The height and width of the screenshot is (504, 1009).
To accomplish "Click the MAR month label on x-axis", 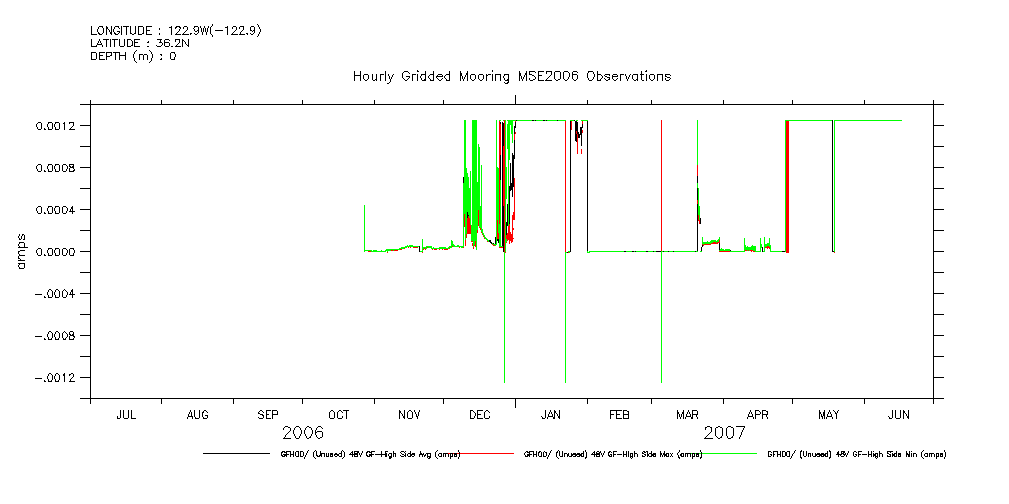I will (x=687, y=414).
